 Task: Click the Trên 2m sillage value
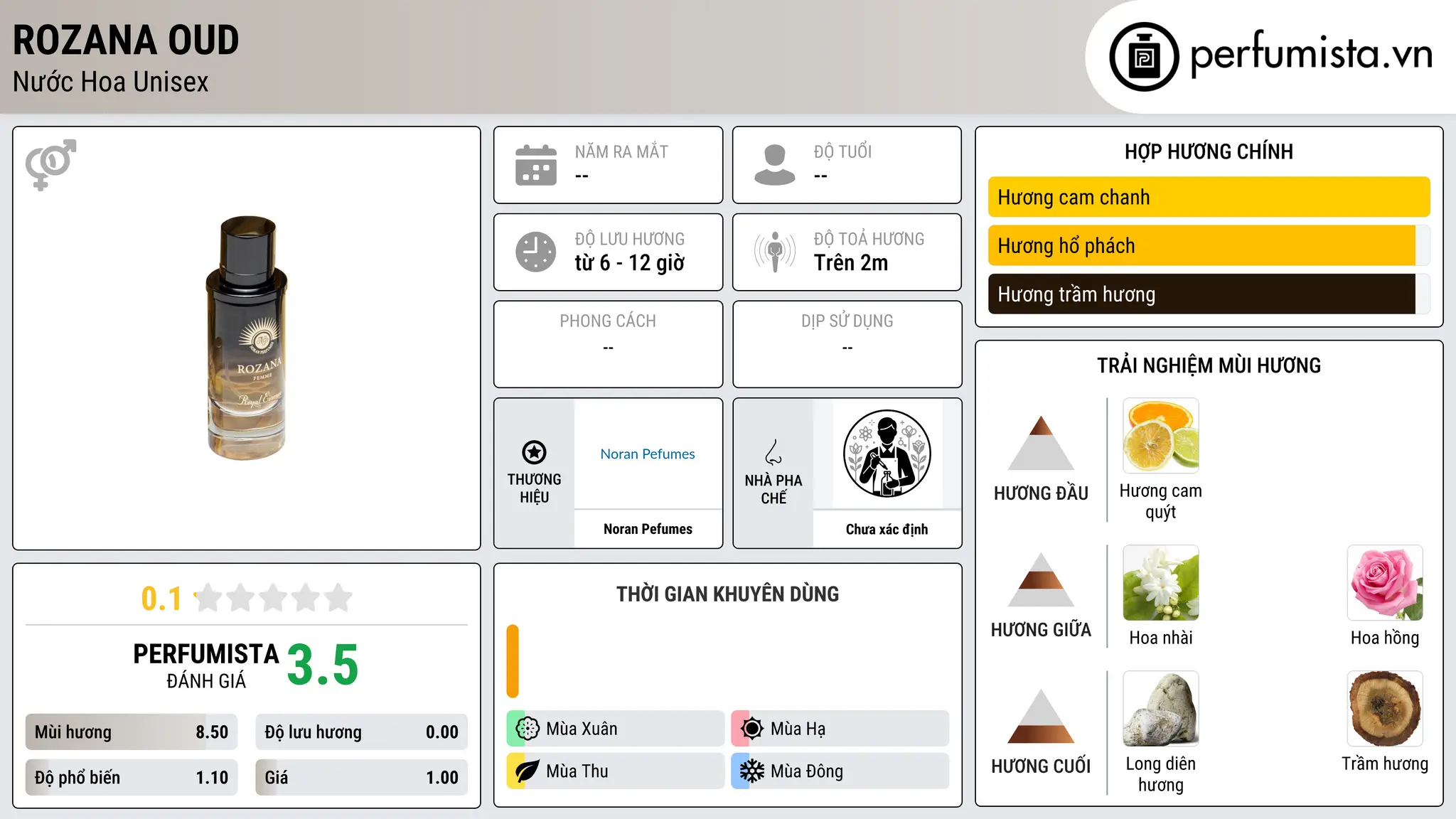[x=851, y=262]
